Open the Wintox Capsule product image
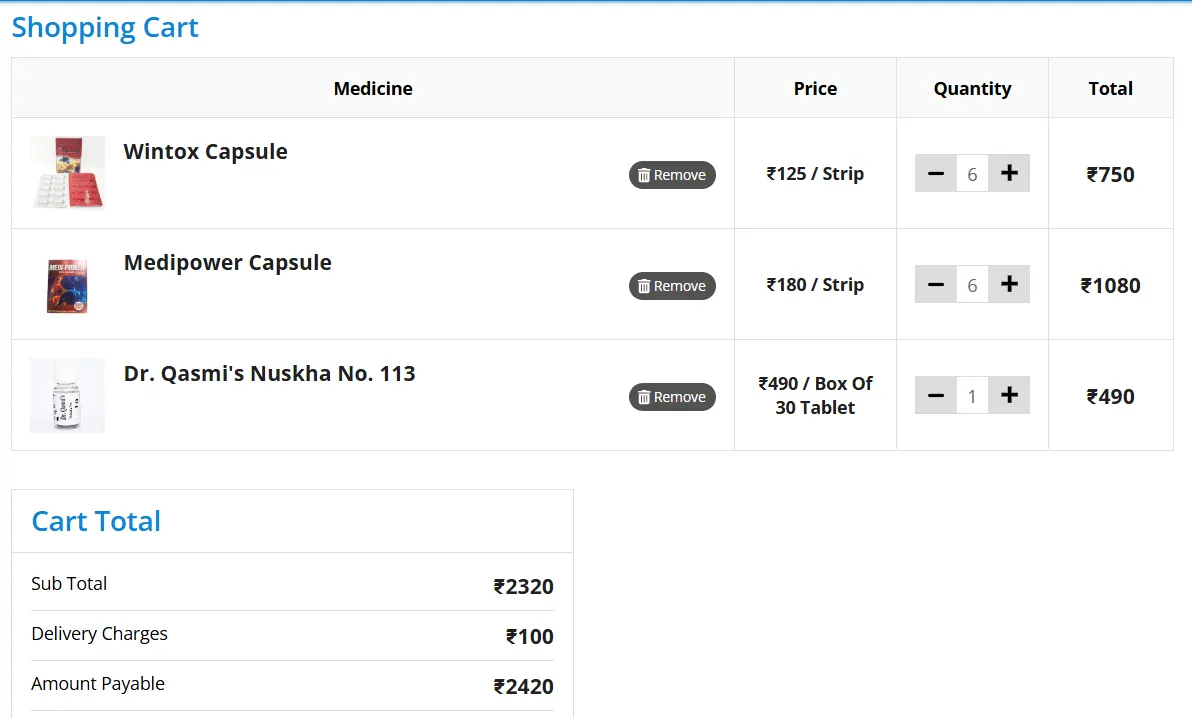This screenshot has width=1192, height=718. click(67, 173)
